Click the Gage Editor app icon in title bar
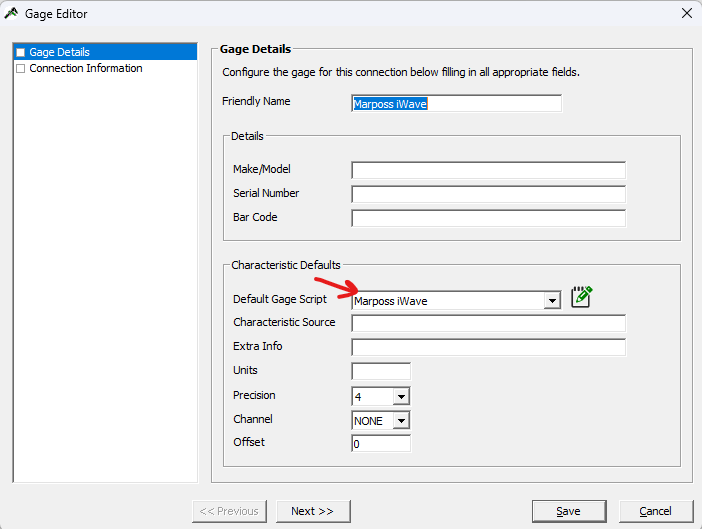This screenshot has width=702, height=529. point(11,13)
